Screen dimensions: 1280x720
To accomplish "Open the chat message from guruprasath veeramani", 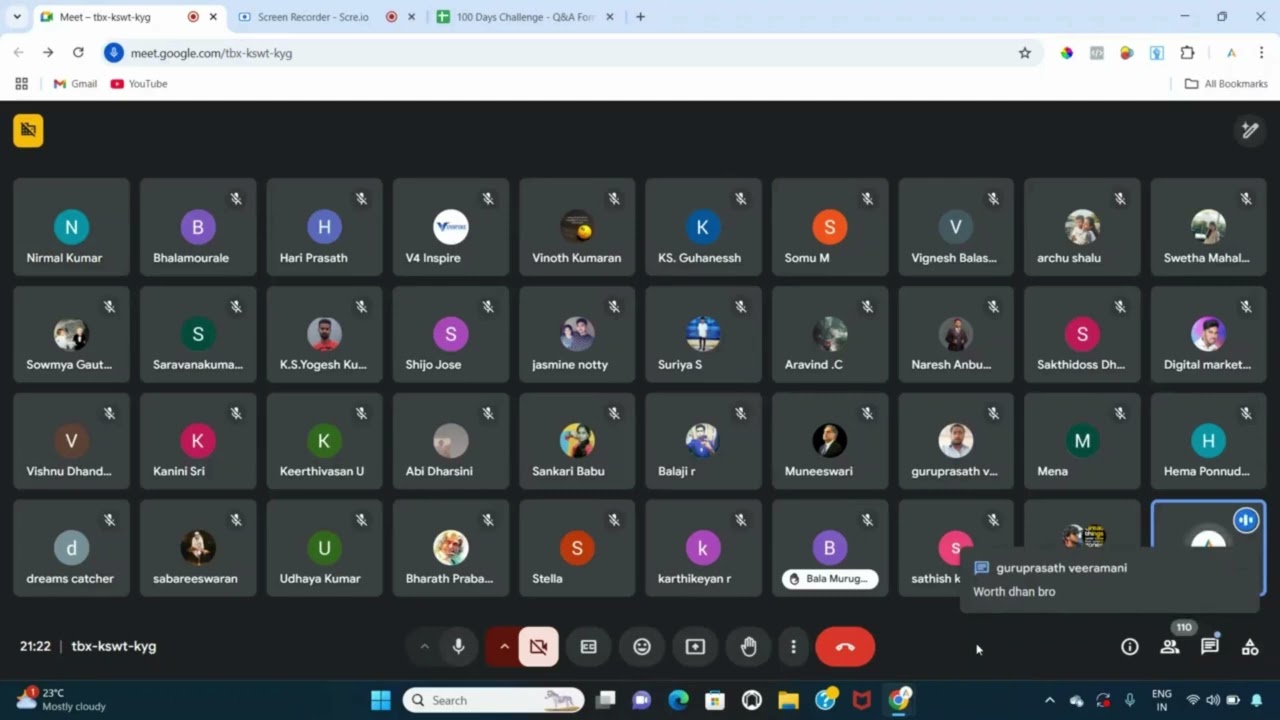I will point(1110,579).
